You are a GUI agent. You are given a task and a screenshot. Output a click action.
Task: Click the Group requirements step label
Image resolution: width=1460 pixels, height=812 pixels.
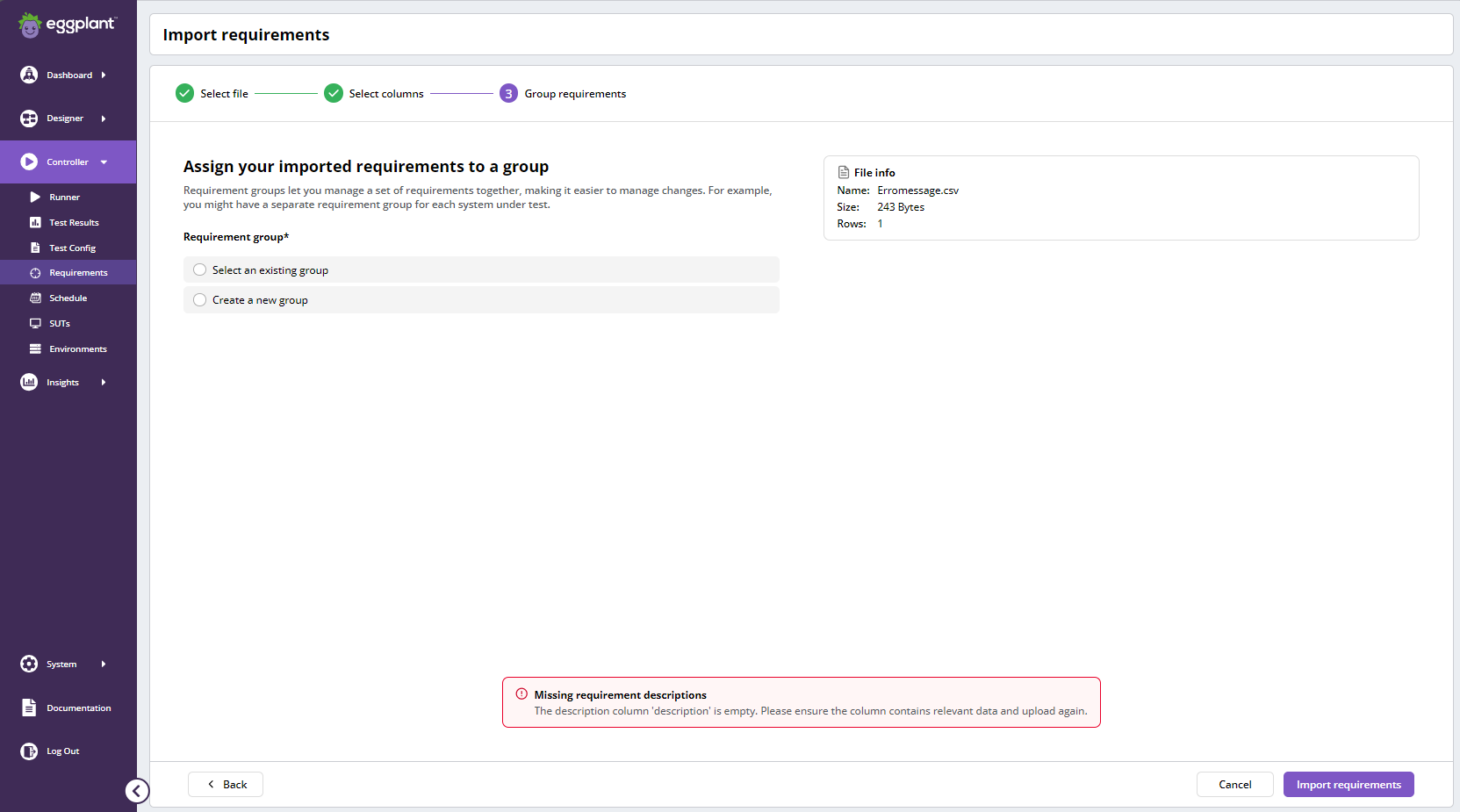[575, 94]
